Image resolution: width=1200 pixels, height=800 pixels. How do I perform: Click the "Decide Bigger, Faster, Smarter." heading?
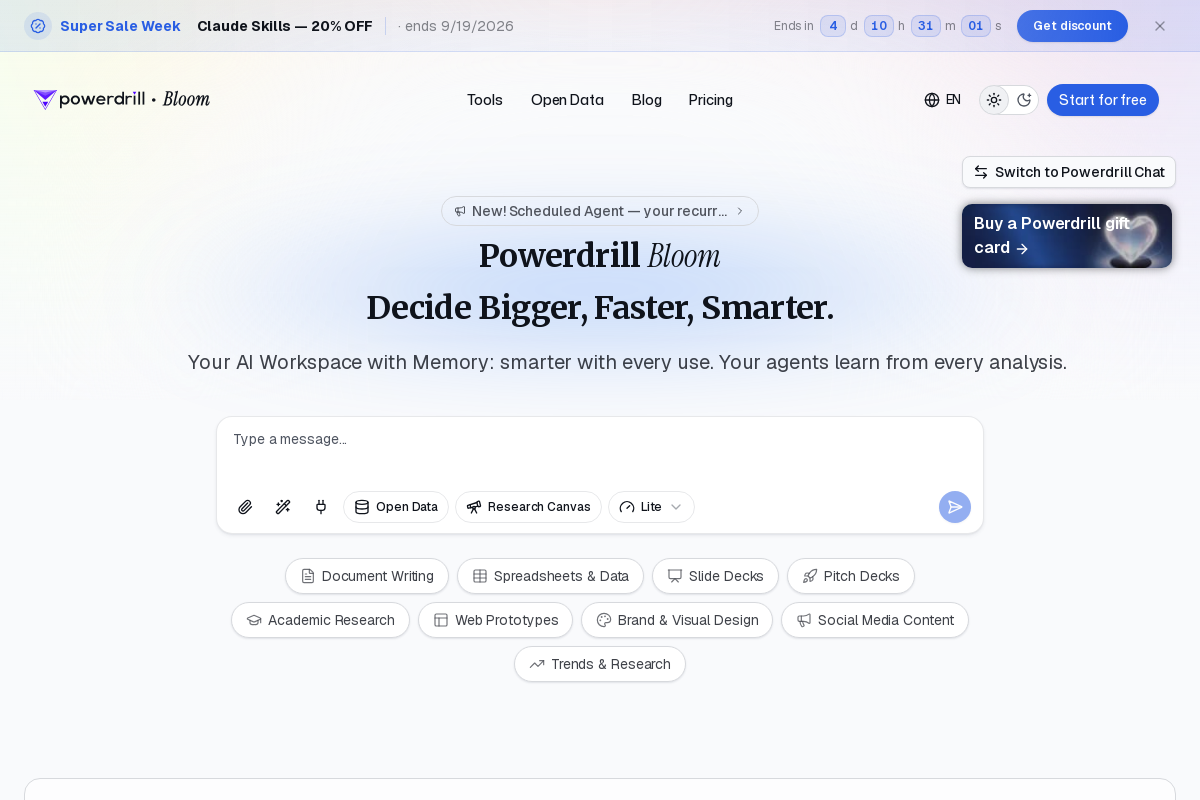pos(600,308)
